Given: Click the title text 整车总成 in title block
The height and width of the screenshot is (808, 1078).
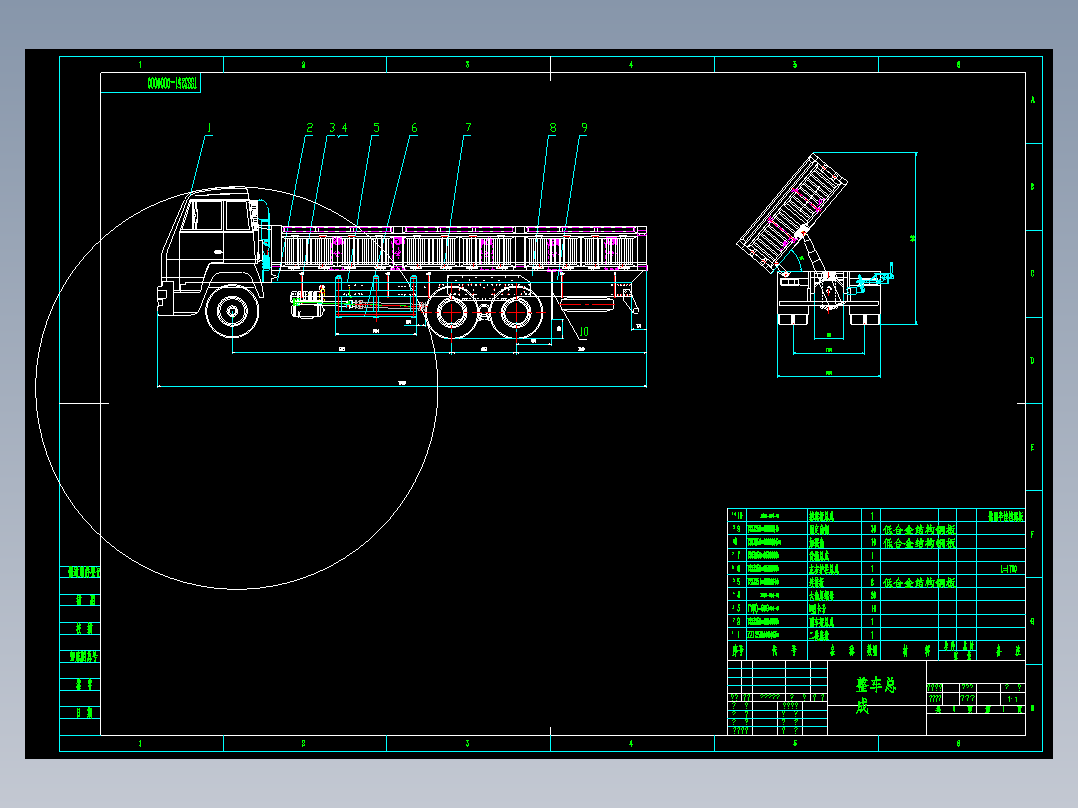Looking at the screenshot, I should pos(876,695).
